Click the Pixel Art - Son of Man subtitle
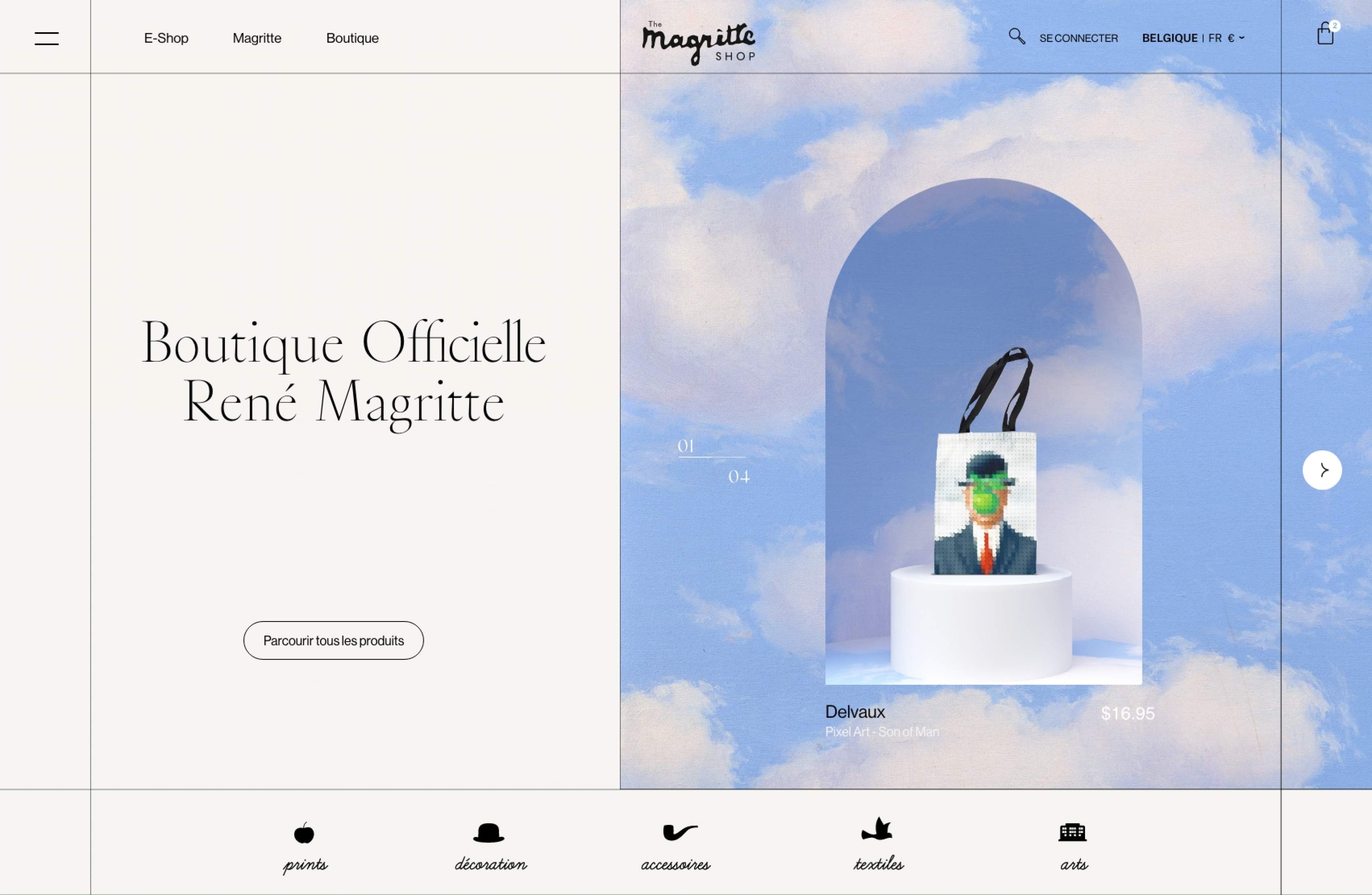Image resolution: width=1372 pixels, height=895 pixels. (x=882, y=731)
